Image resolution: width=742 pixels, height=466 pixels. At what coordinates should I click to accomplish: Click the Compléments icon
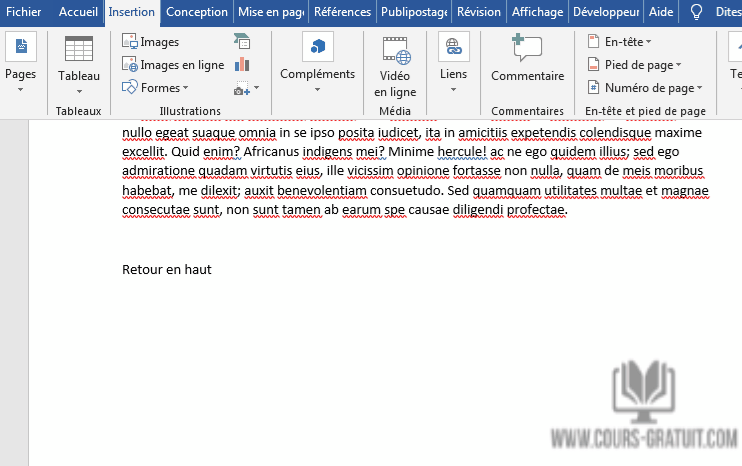318,46
